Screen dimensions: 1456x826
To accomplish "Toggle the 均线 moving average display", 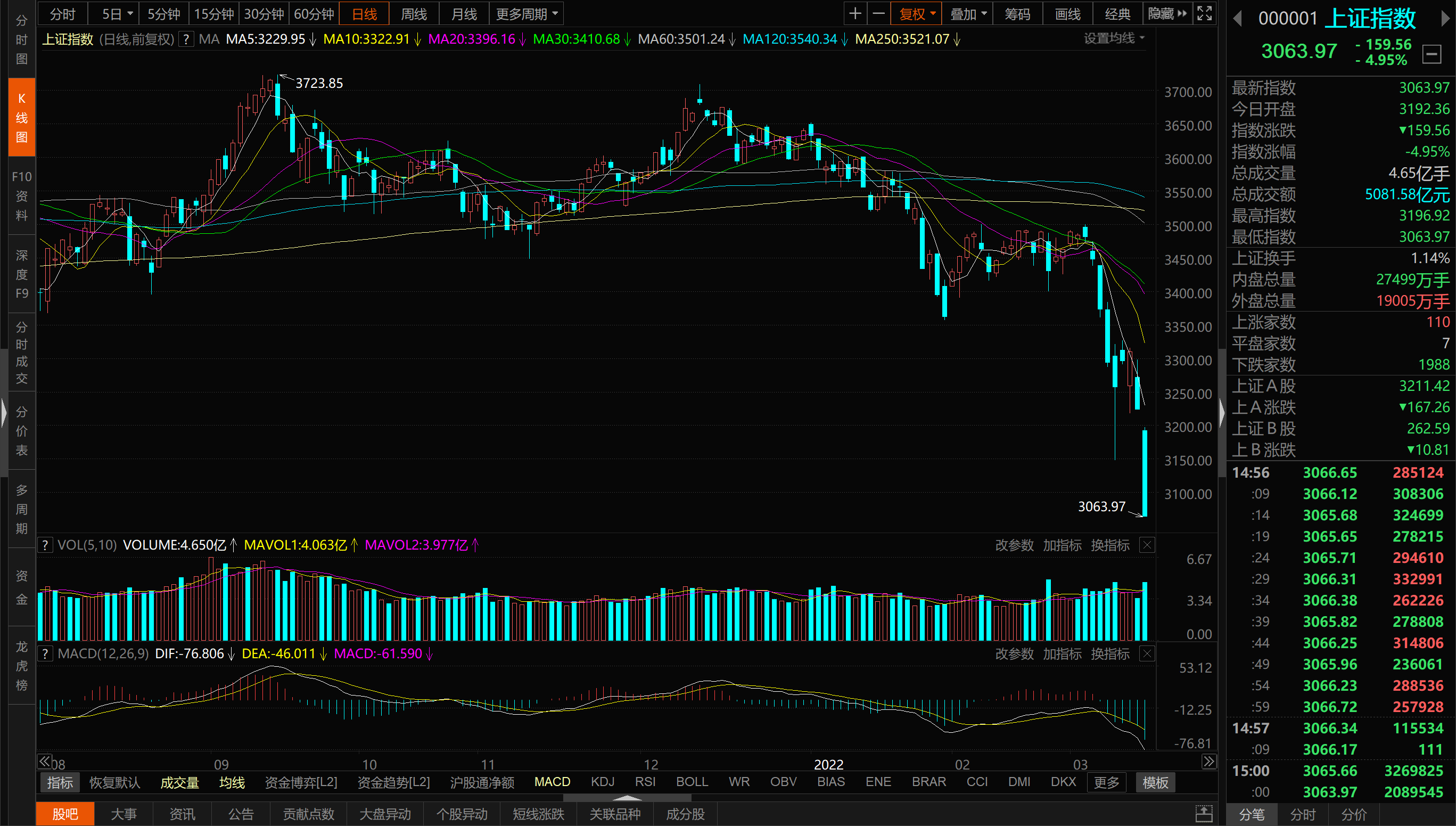I will (232, 782).
